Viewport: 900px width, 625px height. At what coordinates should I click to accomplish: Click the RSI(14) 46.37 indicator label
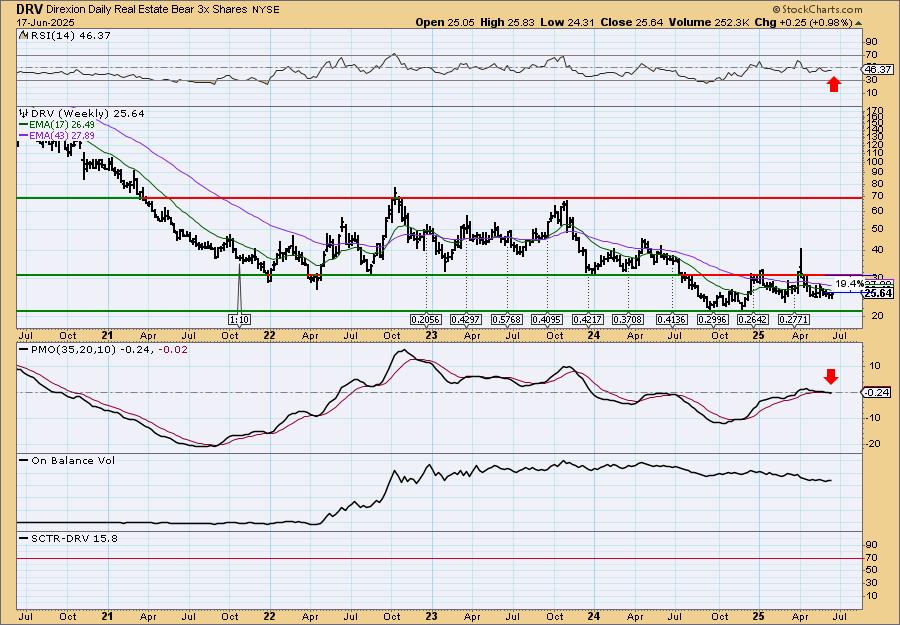70,35
